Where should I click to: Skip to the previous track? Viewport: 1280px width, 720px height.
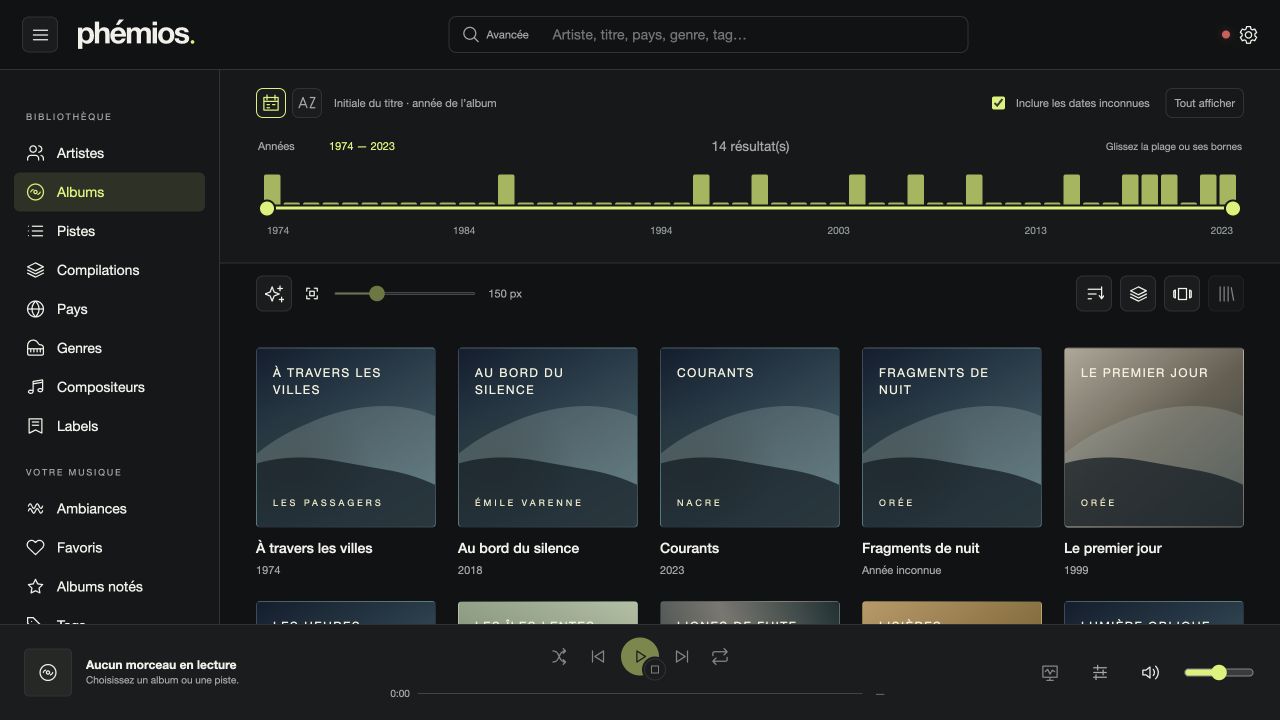click(x=598, y=657)
